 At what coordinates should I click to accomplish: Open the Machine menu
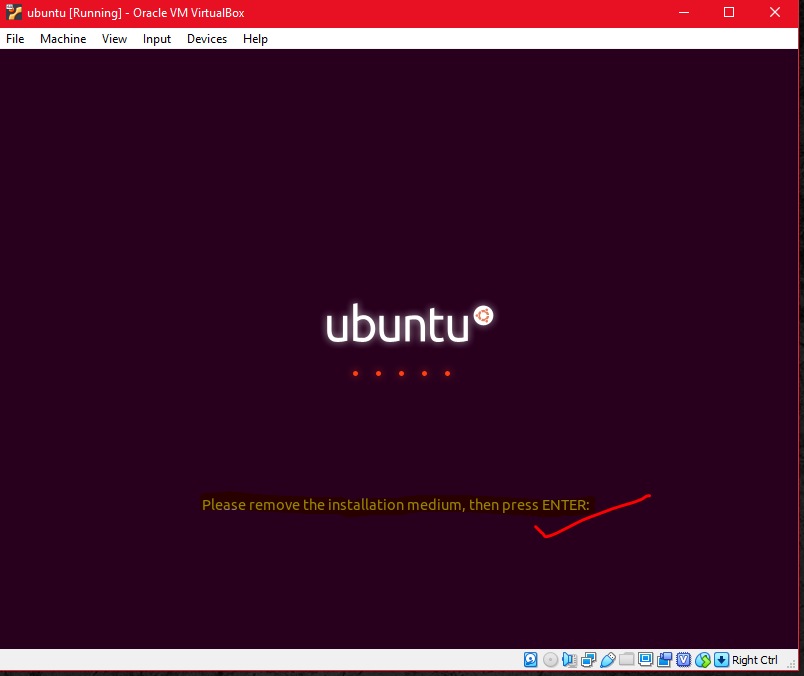click(62, 39)
